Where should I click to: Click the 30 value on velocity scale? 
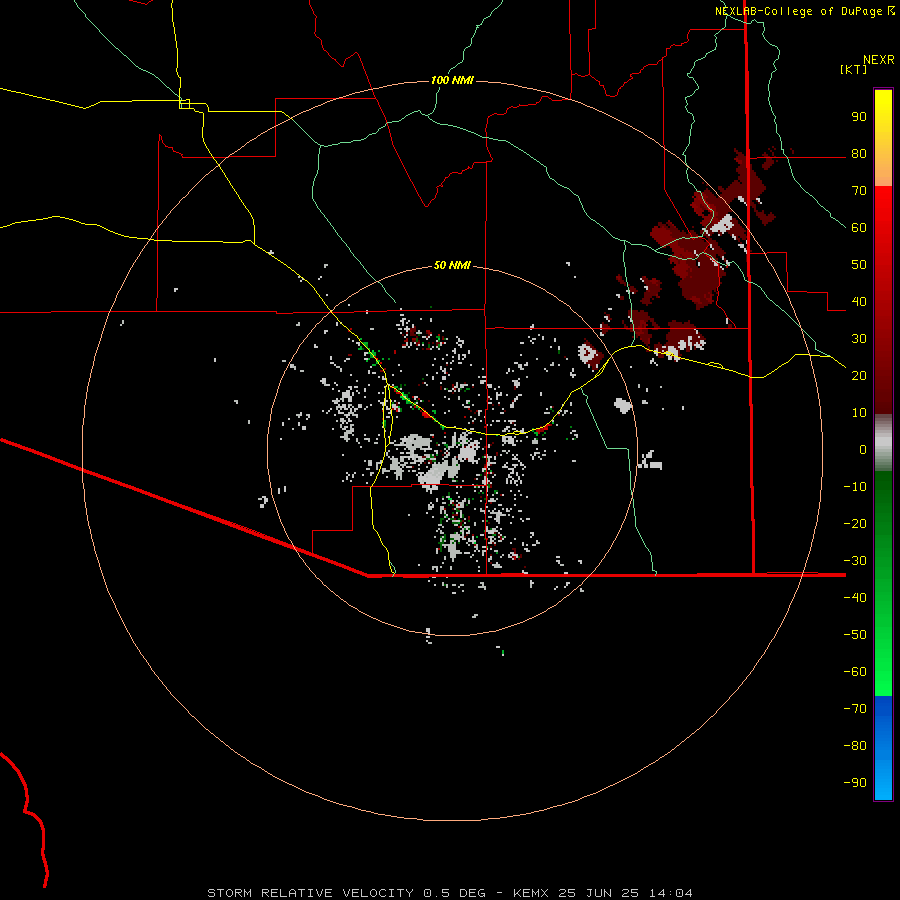tap(859, 339)
